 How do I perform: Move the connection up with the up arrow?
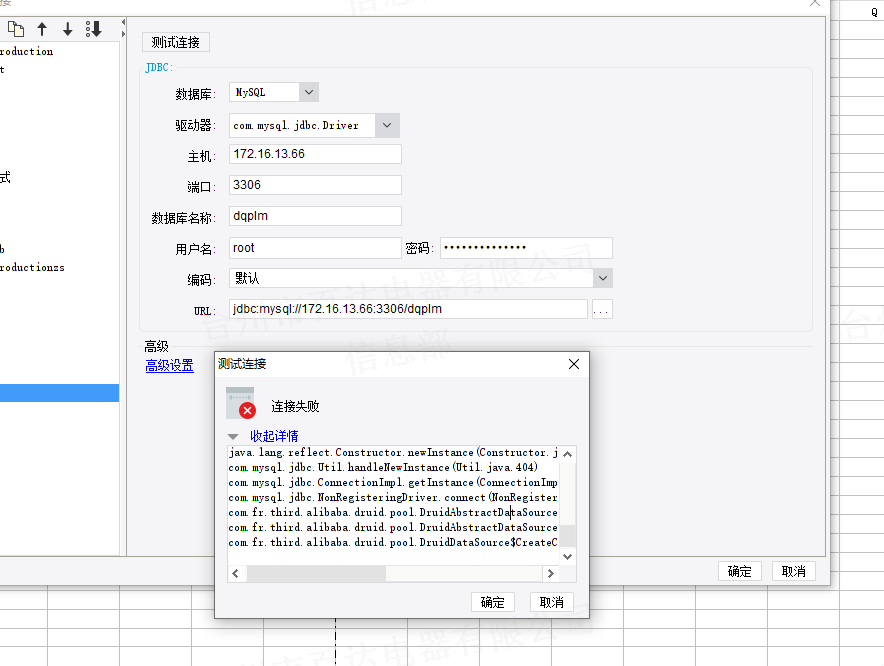pos(42,29)
